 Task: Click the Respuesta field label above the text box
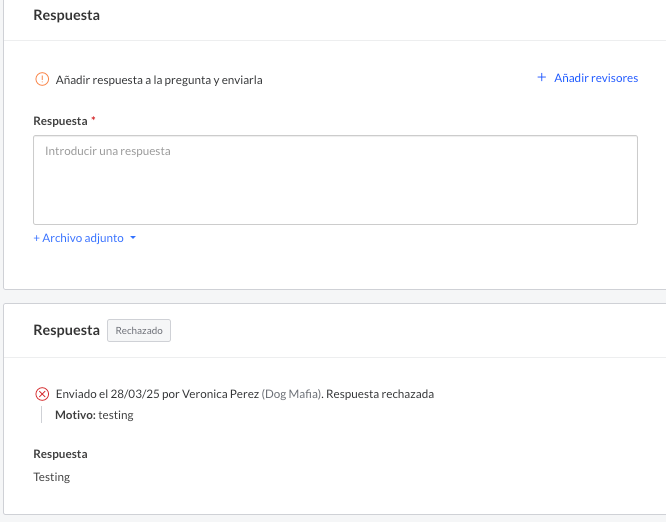[60, 121]
